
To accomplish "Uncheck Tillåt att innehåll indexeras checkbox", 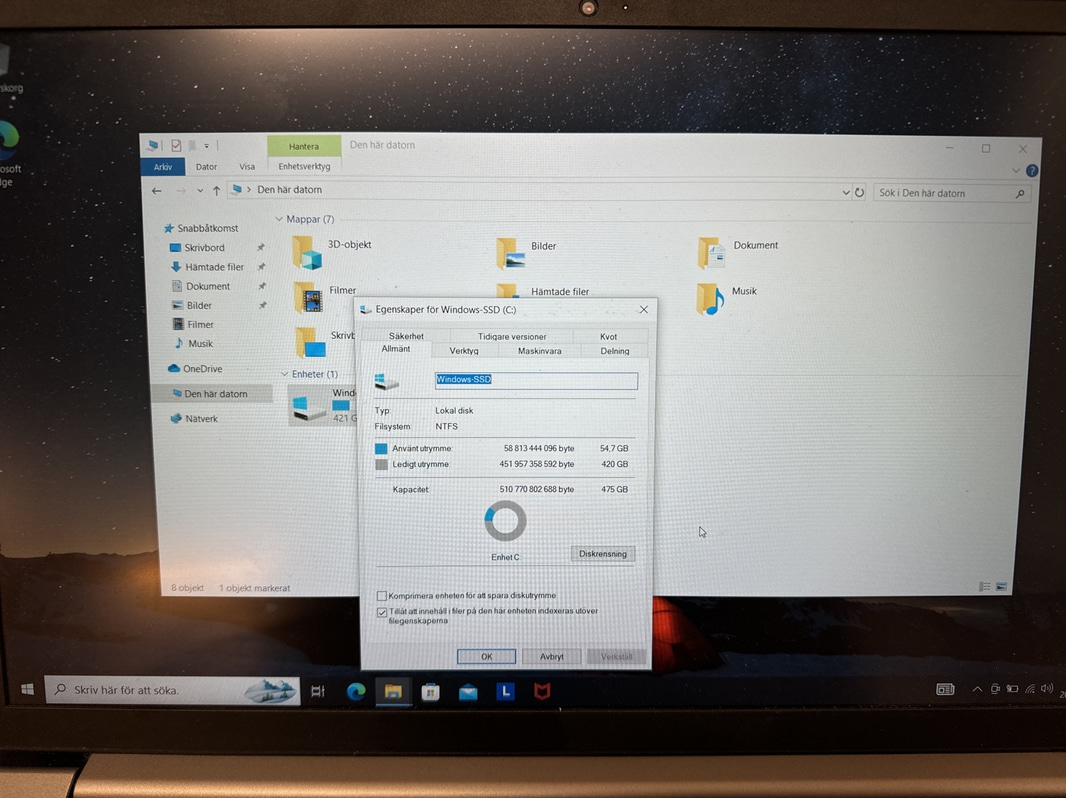I will 382,612.
